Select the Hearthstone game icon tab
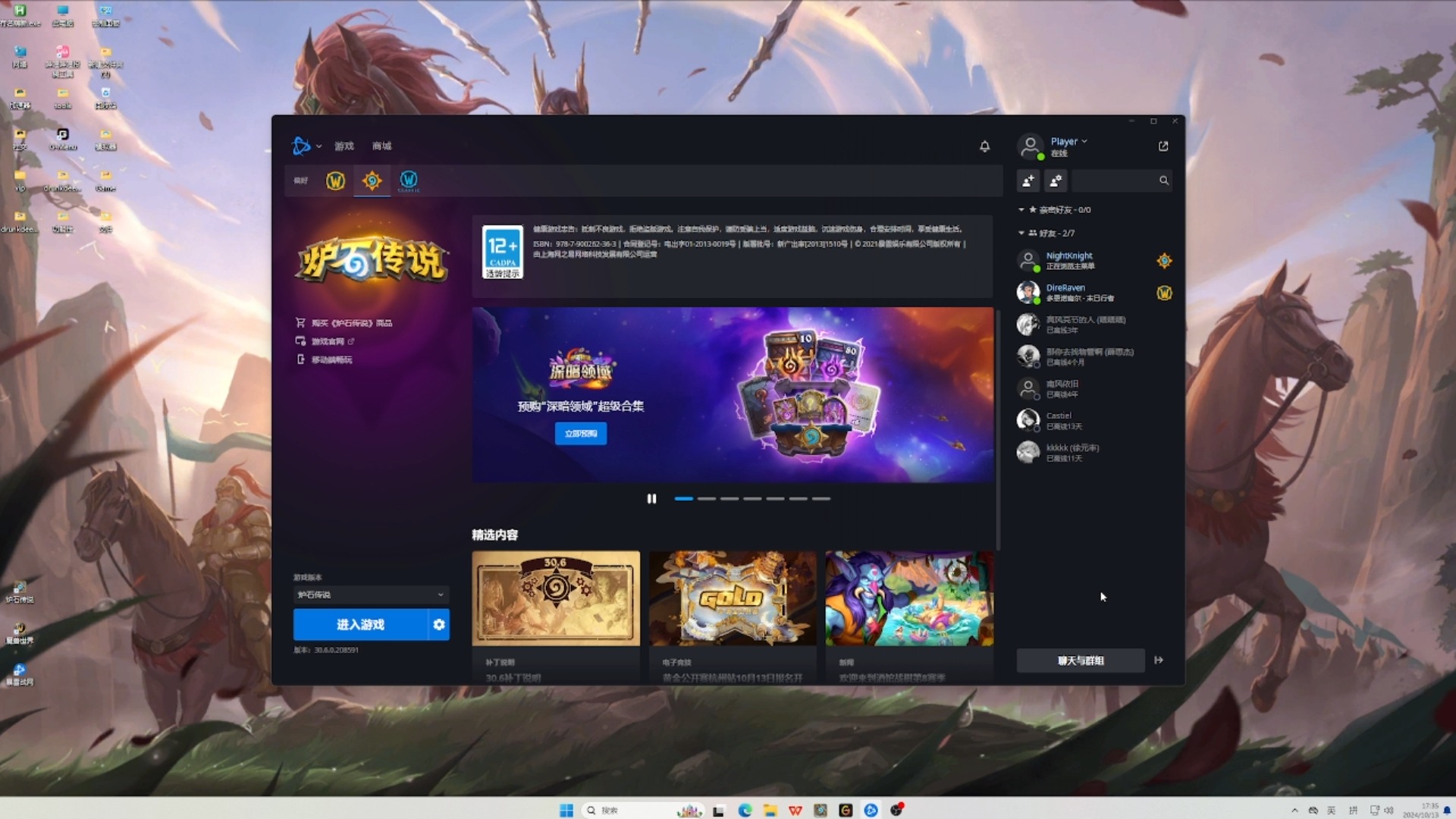The height and width of the screenshot is (819, 1456). click(x=372, y=180)
